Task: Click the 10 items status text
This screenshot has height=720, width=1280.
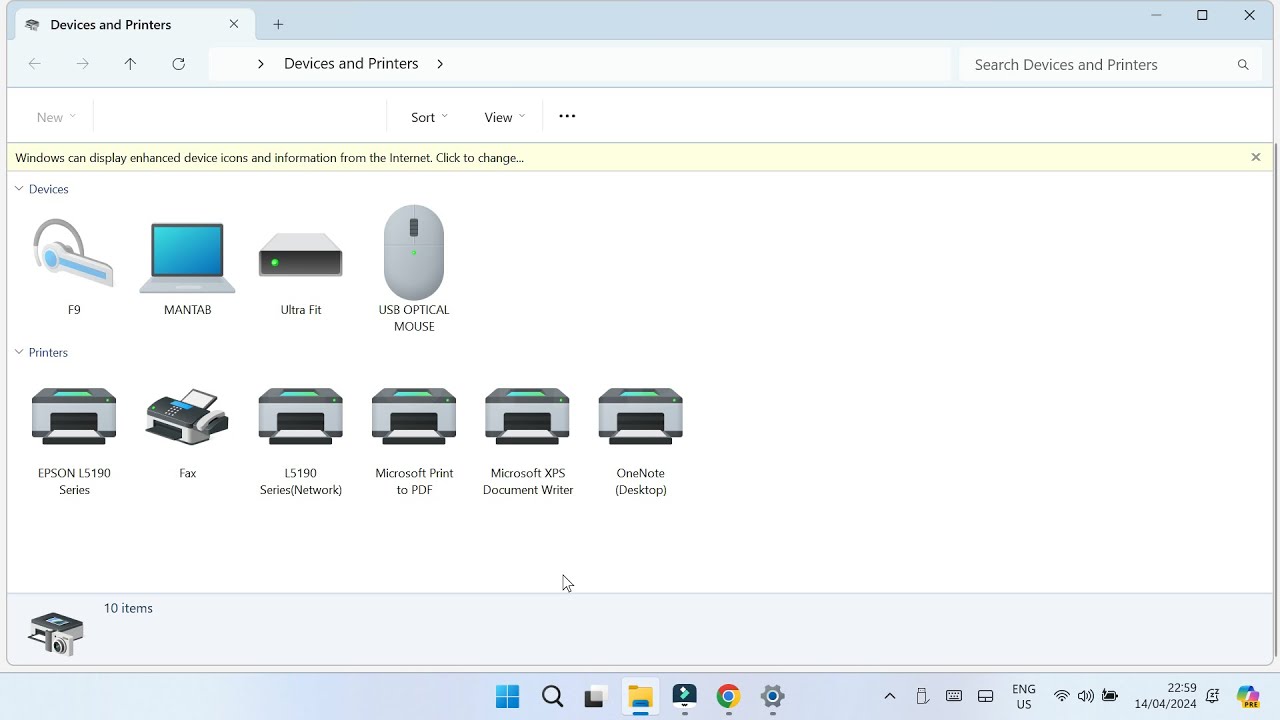Action: click(x=128, y=608)
